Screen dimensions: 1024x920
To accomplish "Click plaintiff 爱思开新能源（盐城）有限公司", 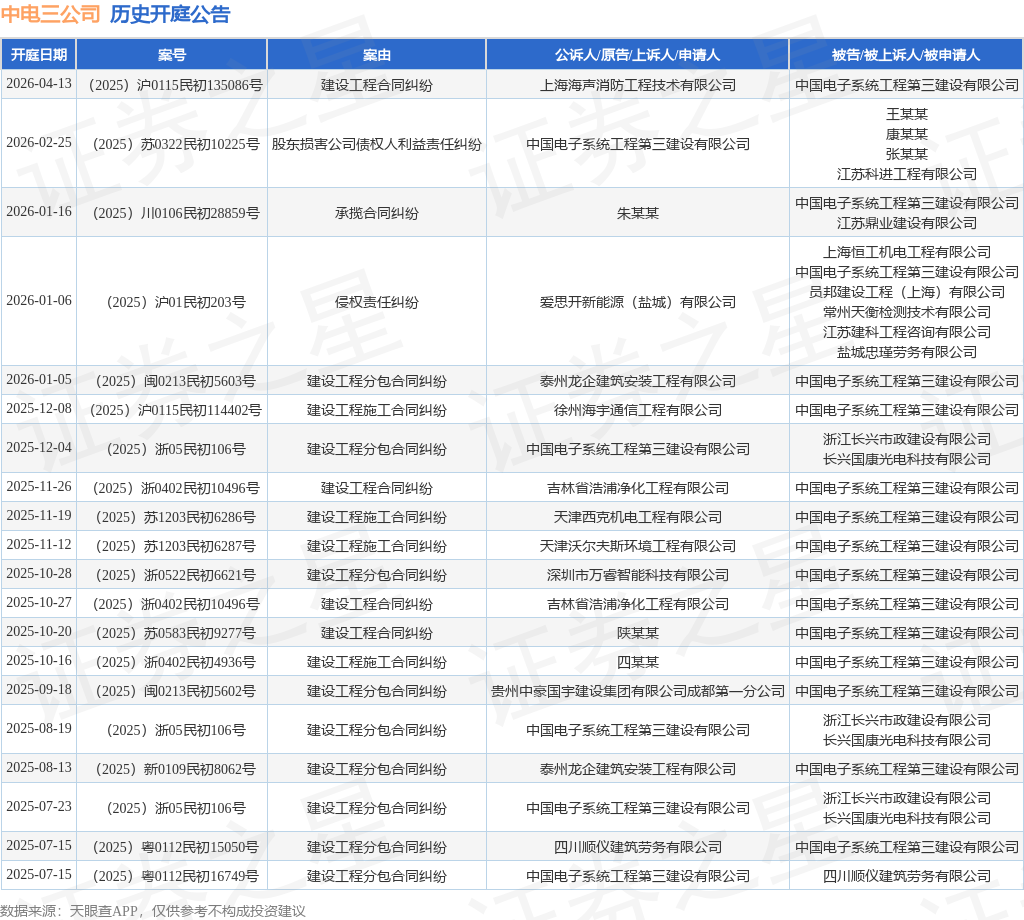I will coord(637,302).
